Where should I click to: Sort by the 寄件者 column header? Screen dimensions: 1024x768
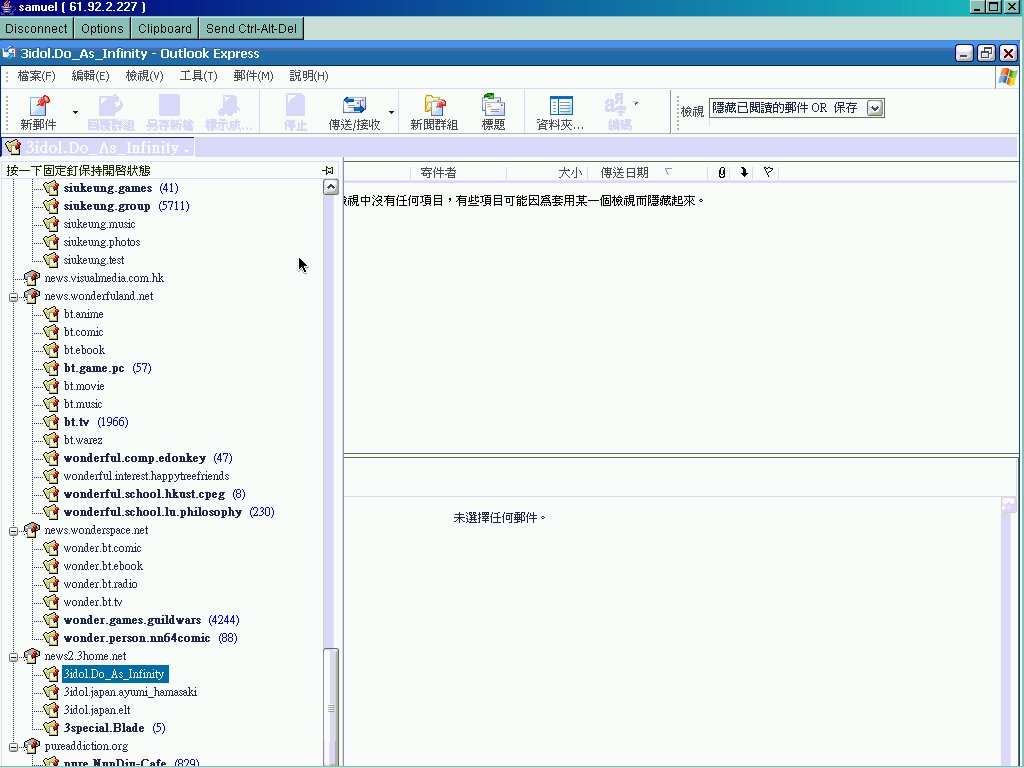tap(458, 172)
